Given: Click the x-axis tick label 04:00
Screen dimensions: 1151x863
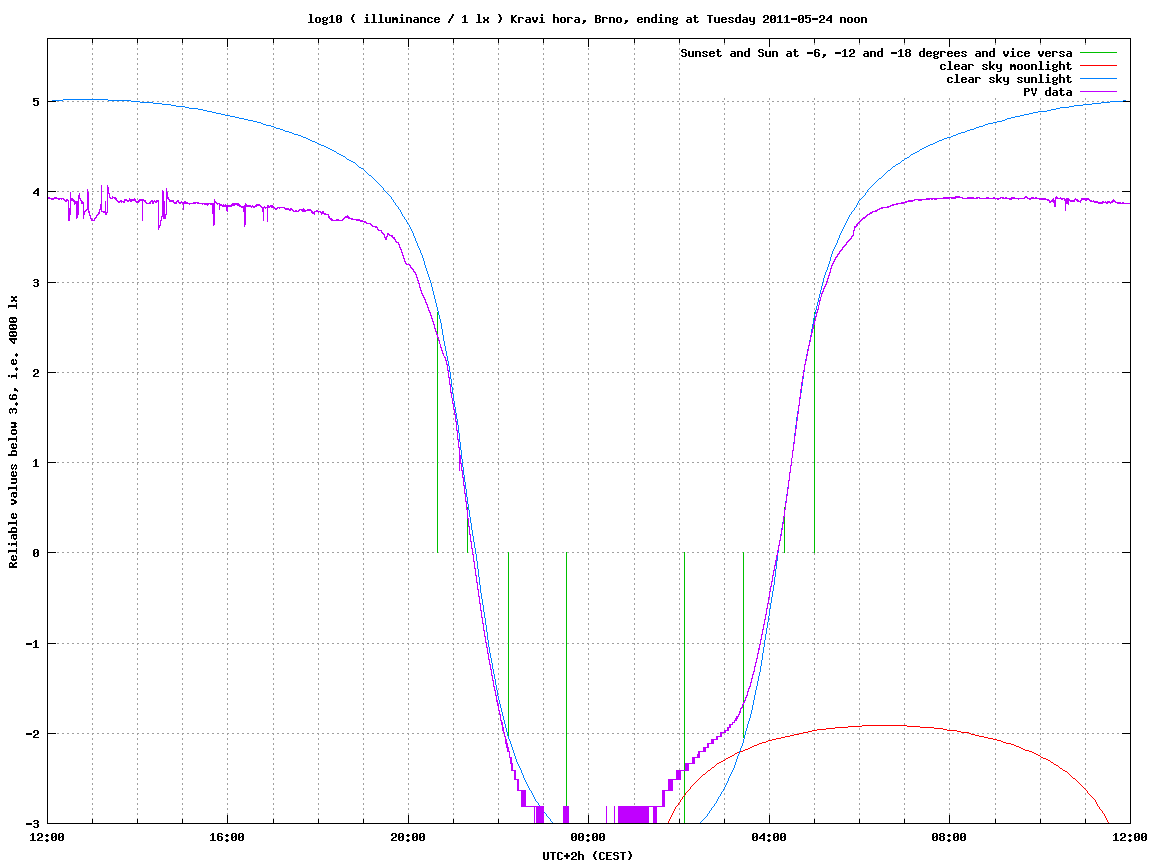Looking at the screenshot, I should [769, 837].
